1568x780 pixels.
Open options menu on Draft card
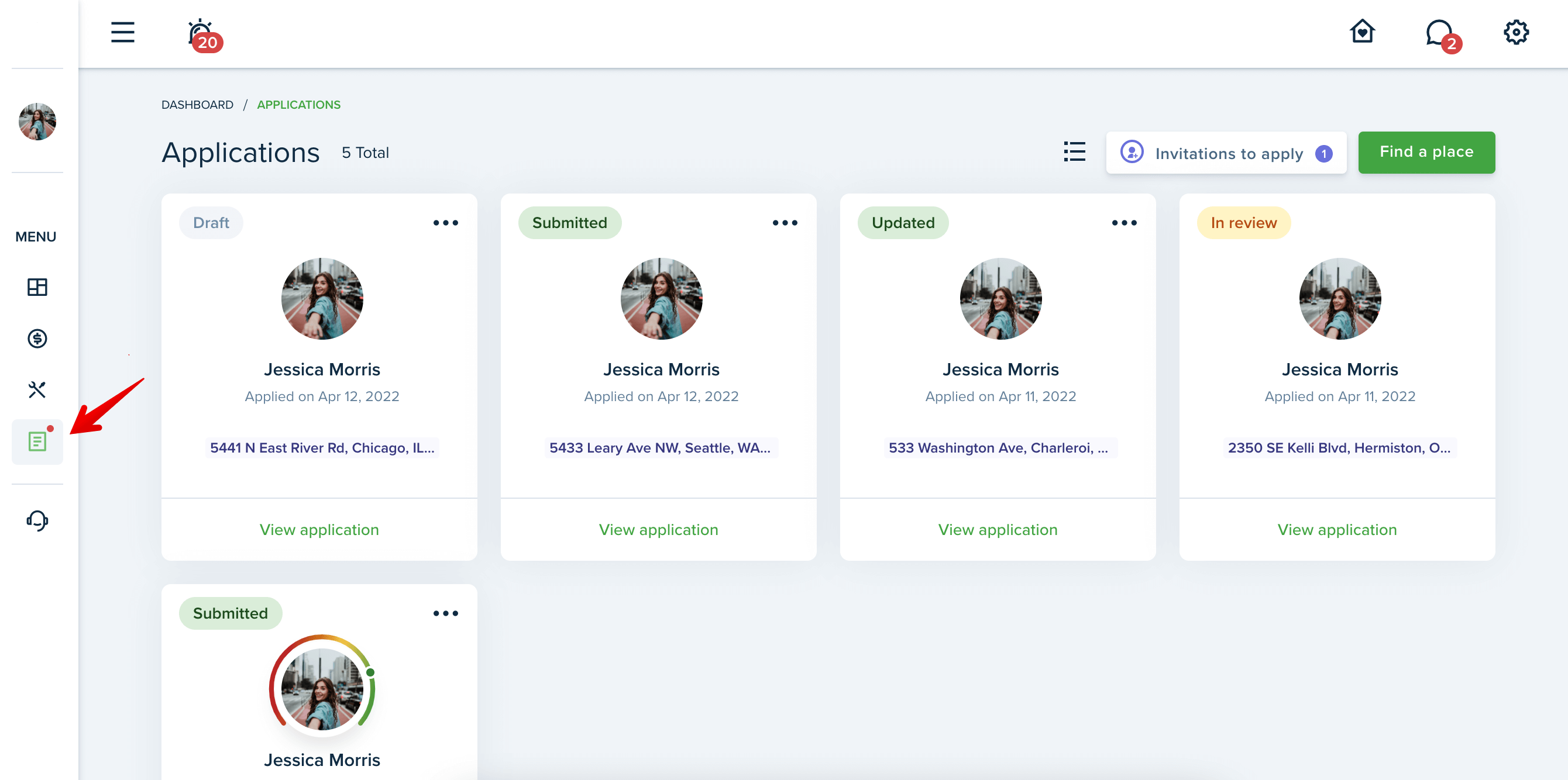446,223
